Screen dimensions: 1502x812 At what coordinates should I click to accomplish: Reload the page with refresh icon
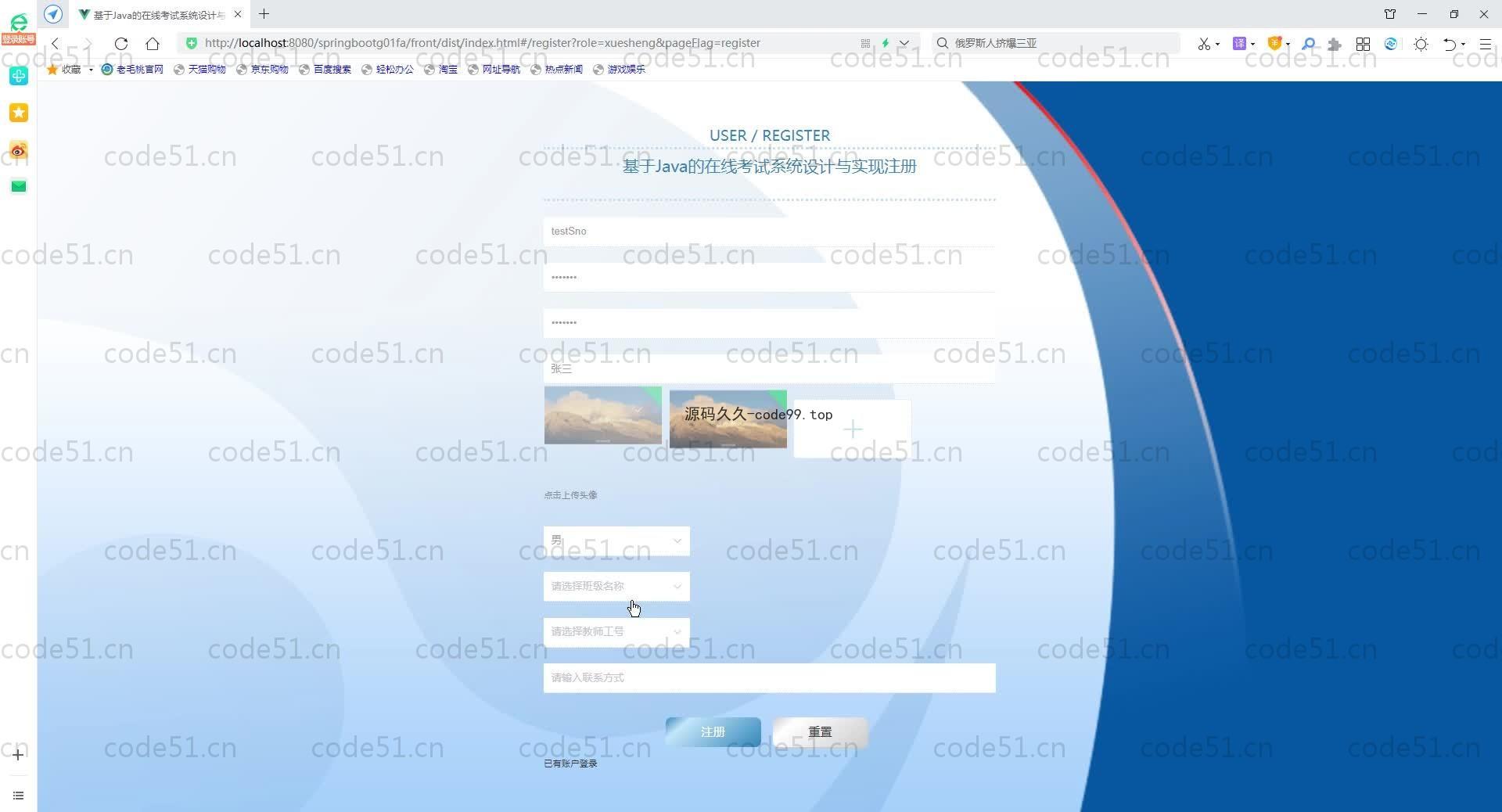(x=120, y=43)
